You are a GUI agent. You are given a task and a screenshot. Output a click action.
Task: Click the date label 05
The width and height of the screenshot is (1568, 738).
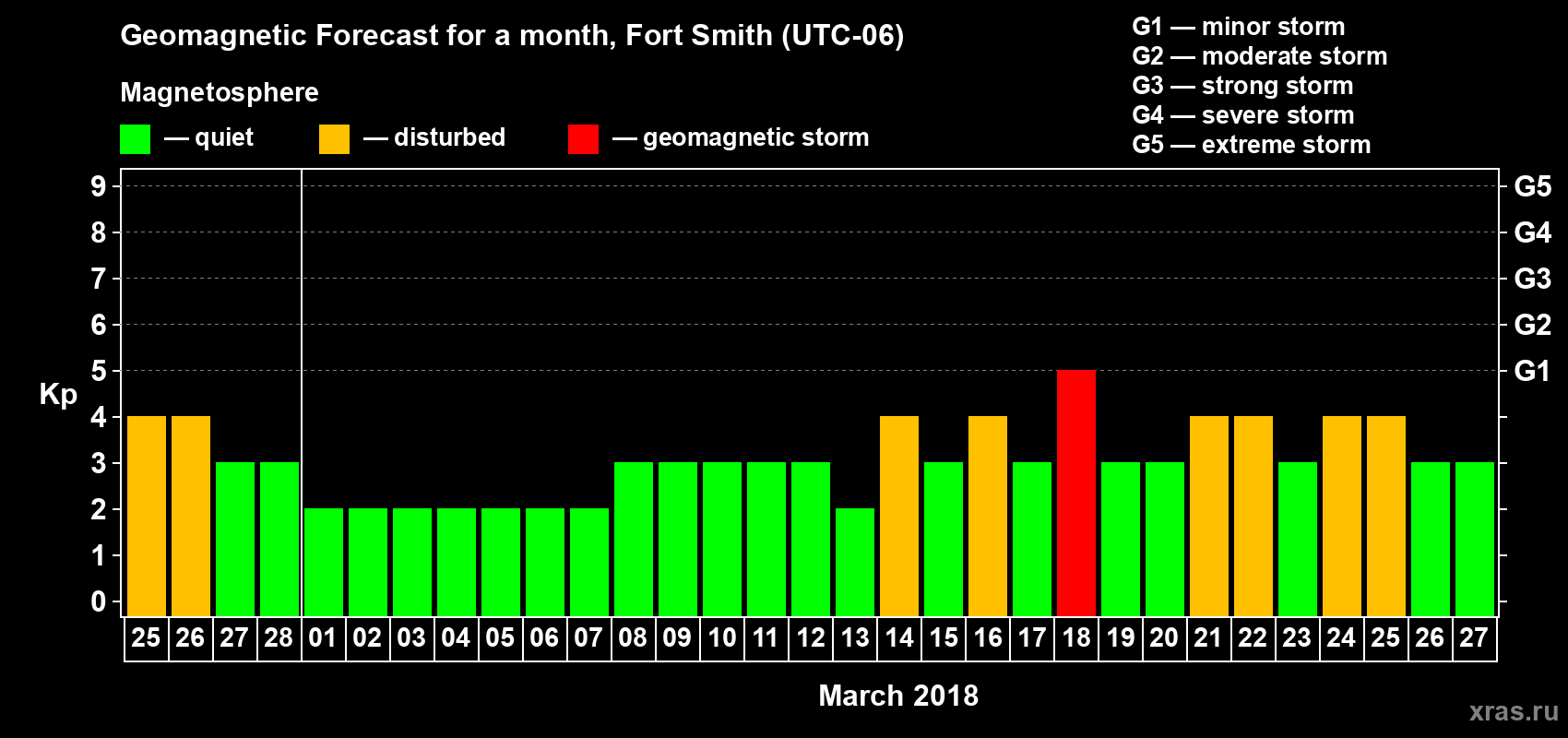tap(500, 638)
